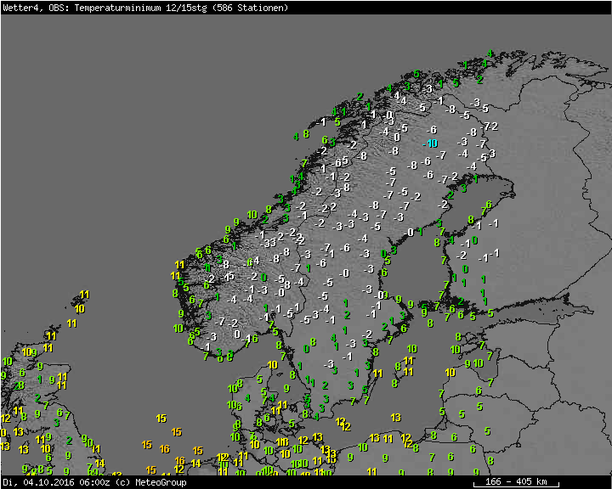612x489 pixels.
Task: Click the topmost orange 15 in North Sea
Action: click(161, 417)
